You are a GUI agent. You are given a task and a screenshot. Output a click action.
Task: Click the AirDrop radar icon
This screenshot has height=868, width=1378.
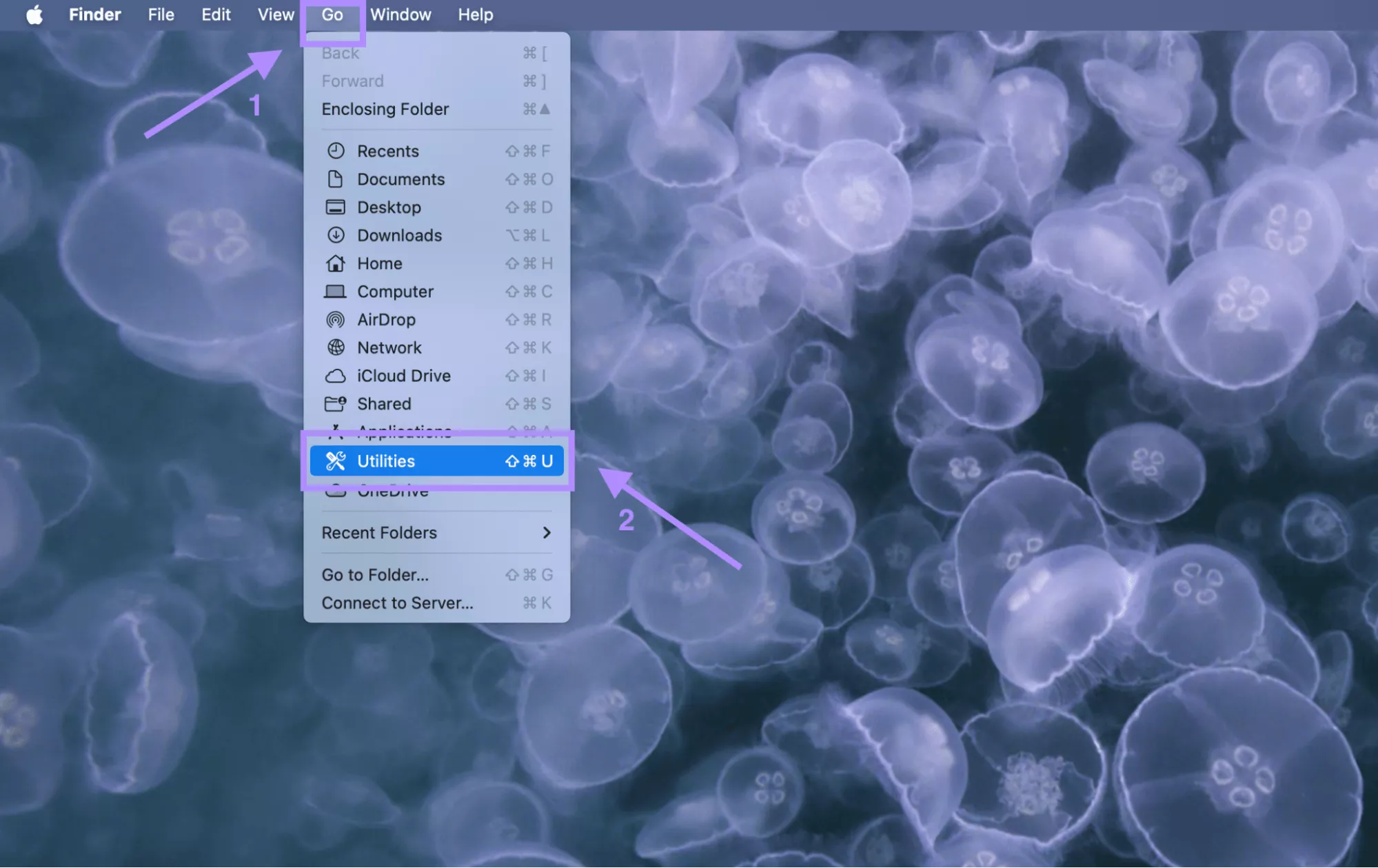click(337, 319)
